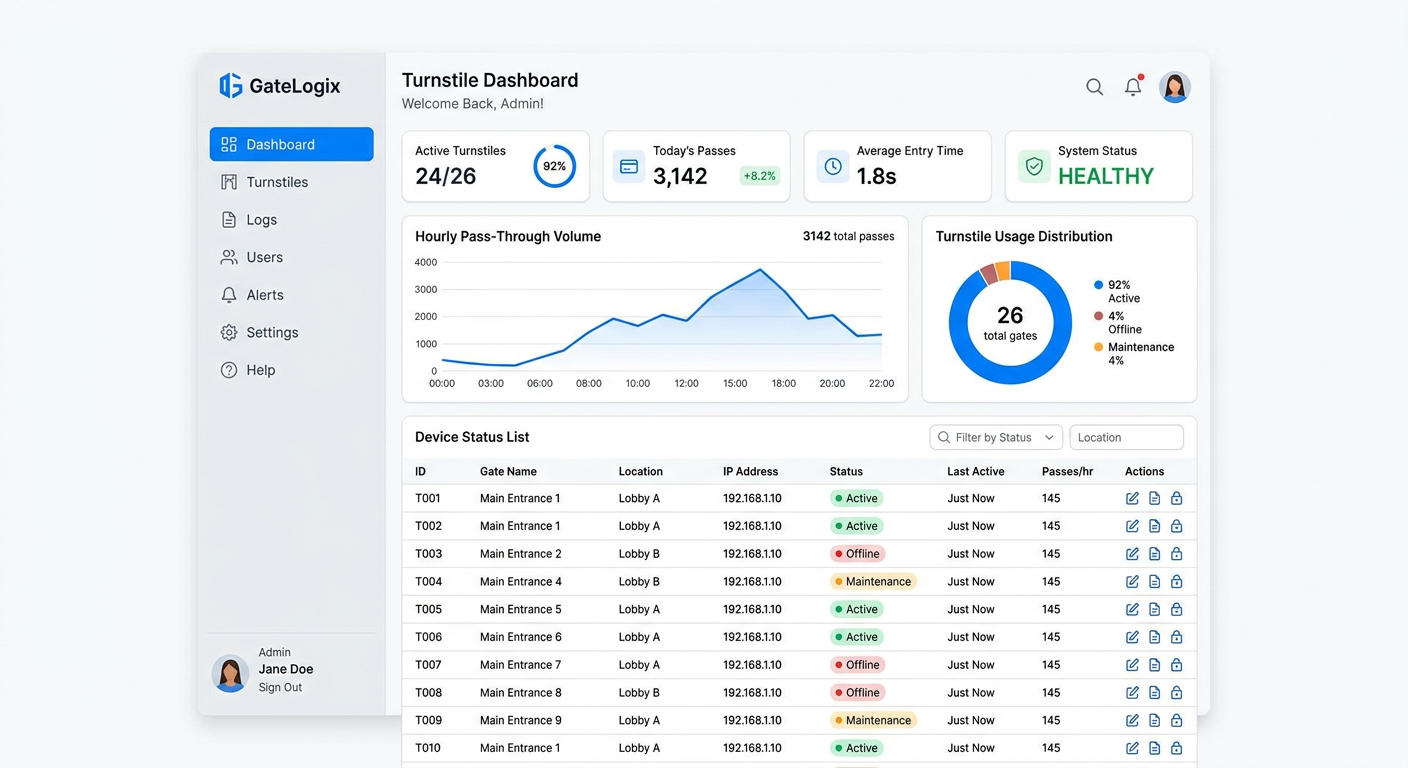1408x768 pixels.
Task: Click the GateLogix logo icon
Action: point(231,86)
